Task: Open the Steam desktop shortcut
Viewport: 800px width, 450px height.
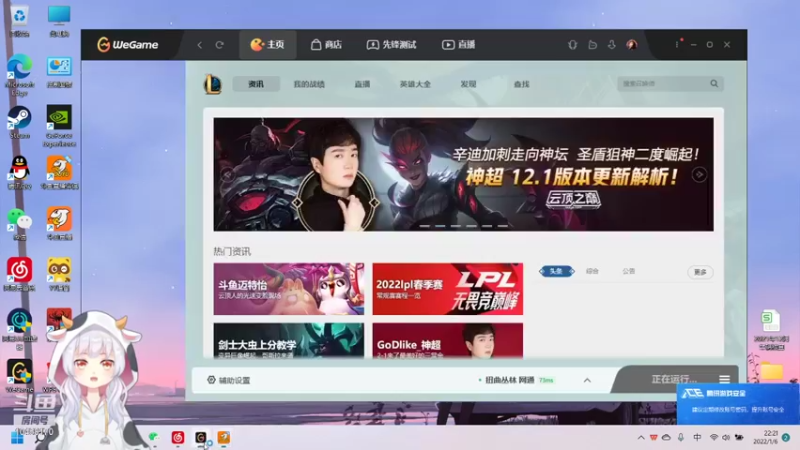Action: [x=19, y=122]
